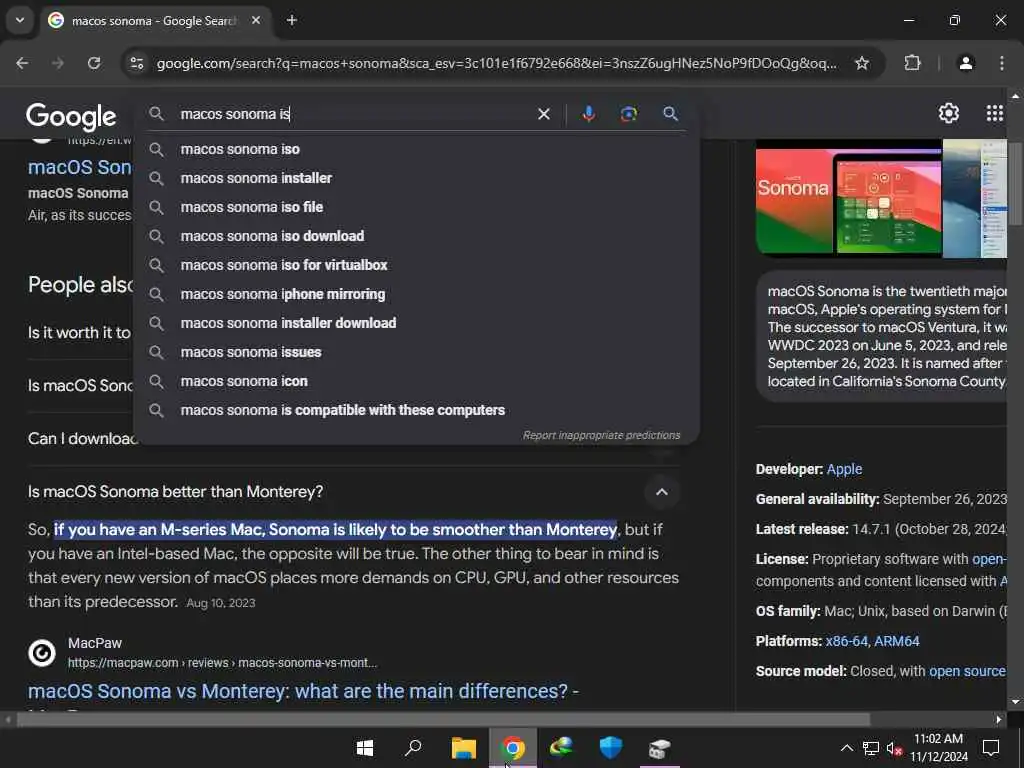Open the x86-64 platform link
The image size is (1024, 768).
(846, 641)
